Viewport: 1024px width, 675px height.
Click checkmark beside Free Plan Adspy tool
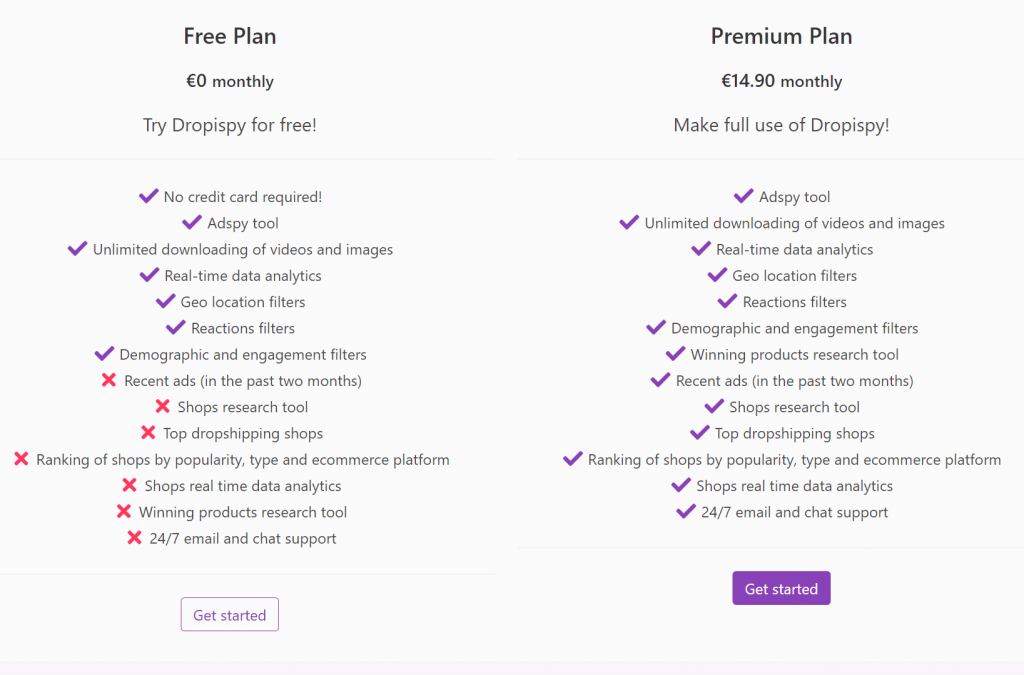192,222
